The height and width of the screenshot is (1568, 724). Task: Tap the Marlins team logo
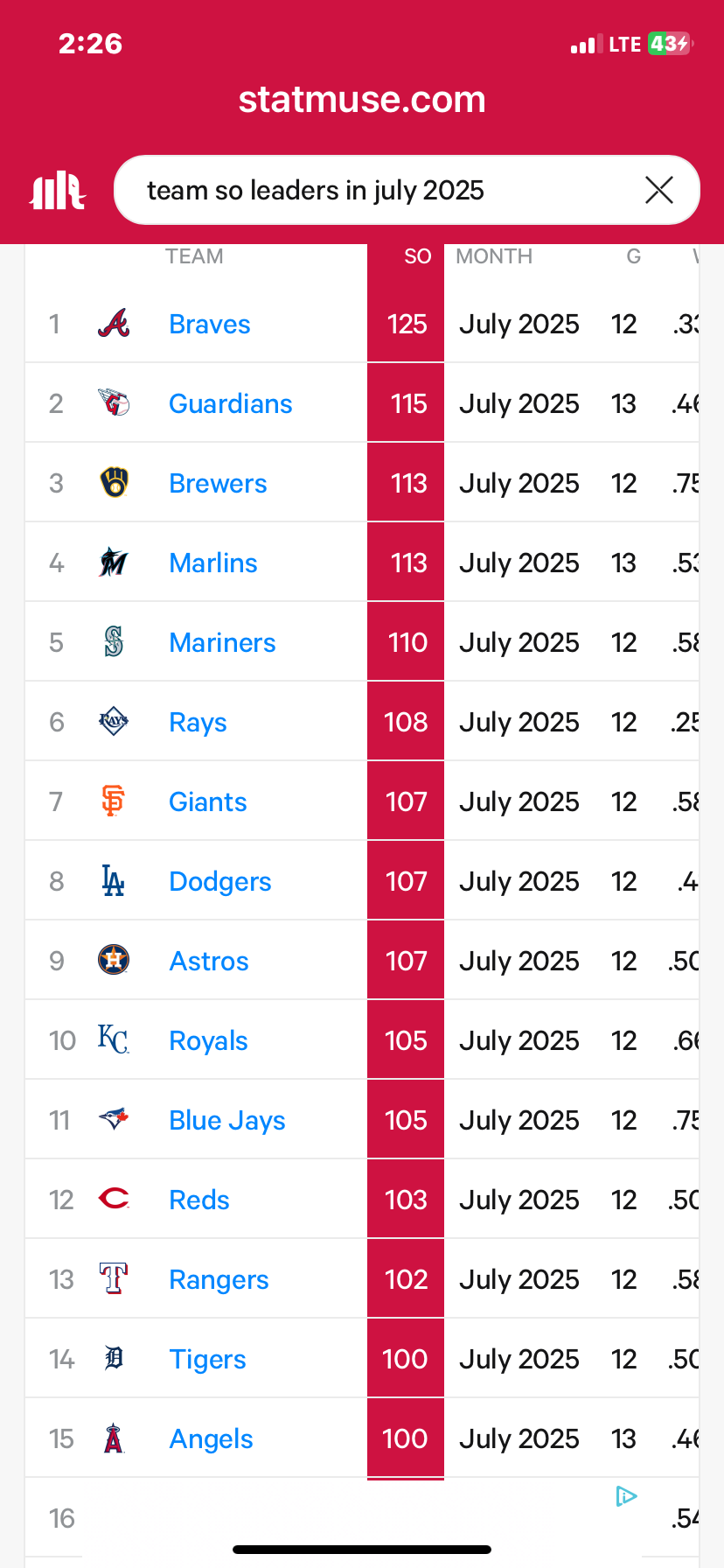(x=114, y=563)
